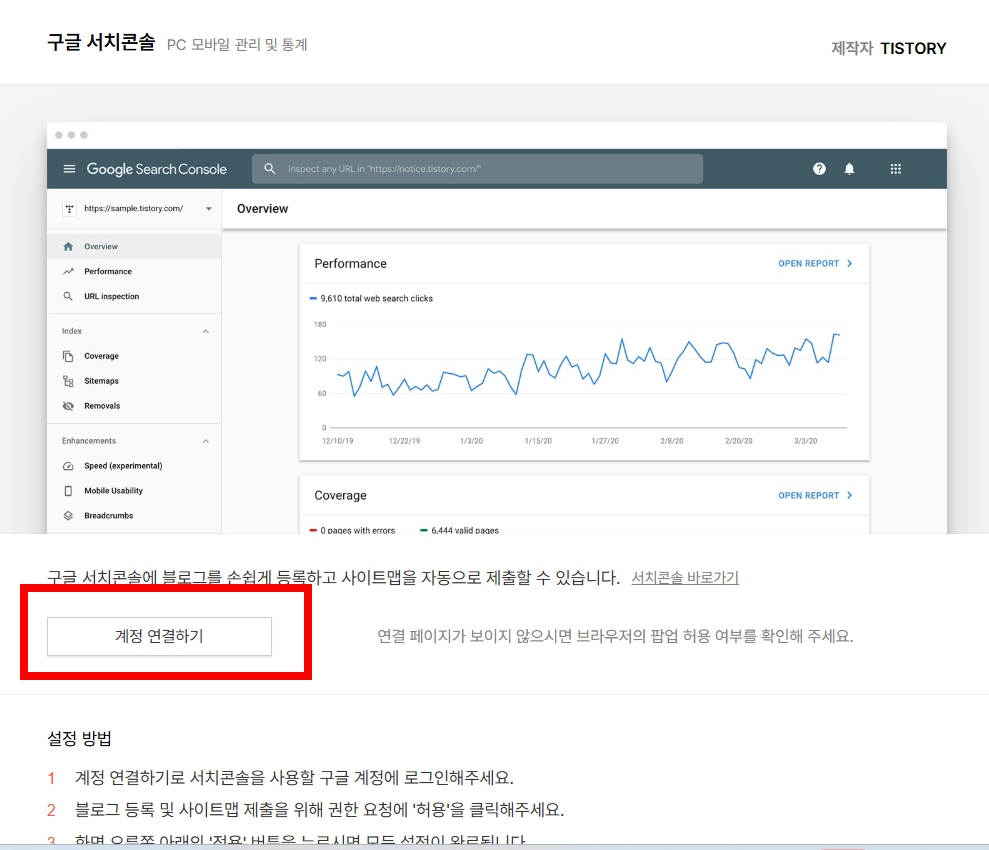Click the 3/3/20 date axis label
This screenshot has width=989, height=850.
pyautogui.click(x=805, y=441)
